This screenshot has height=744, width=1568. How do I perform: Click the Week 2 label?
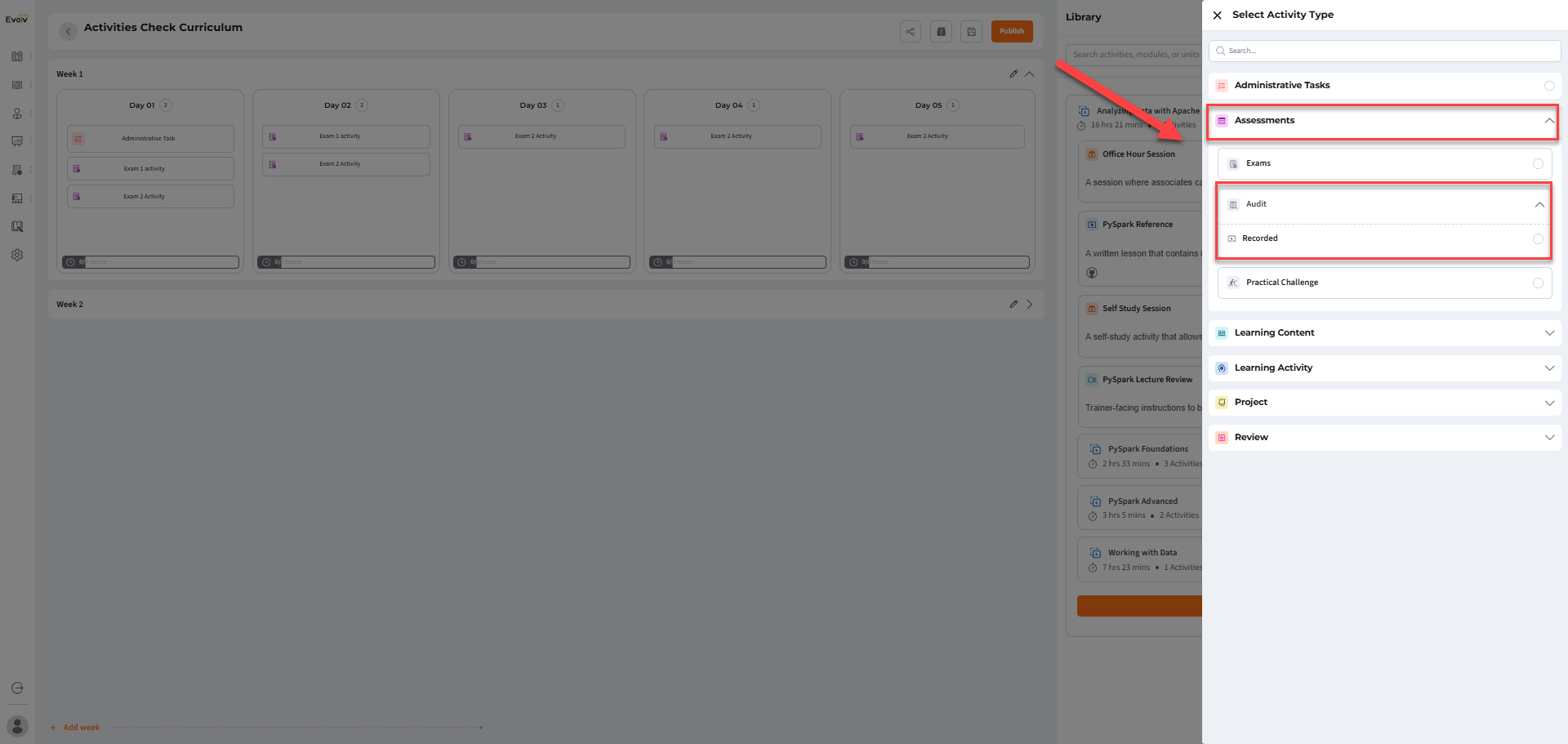(x=70, y=305)
